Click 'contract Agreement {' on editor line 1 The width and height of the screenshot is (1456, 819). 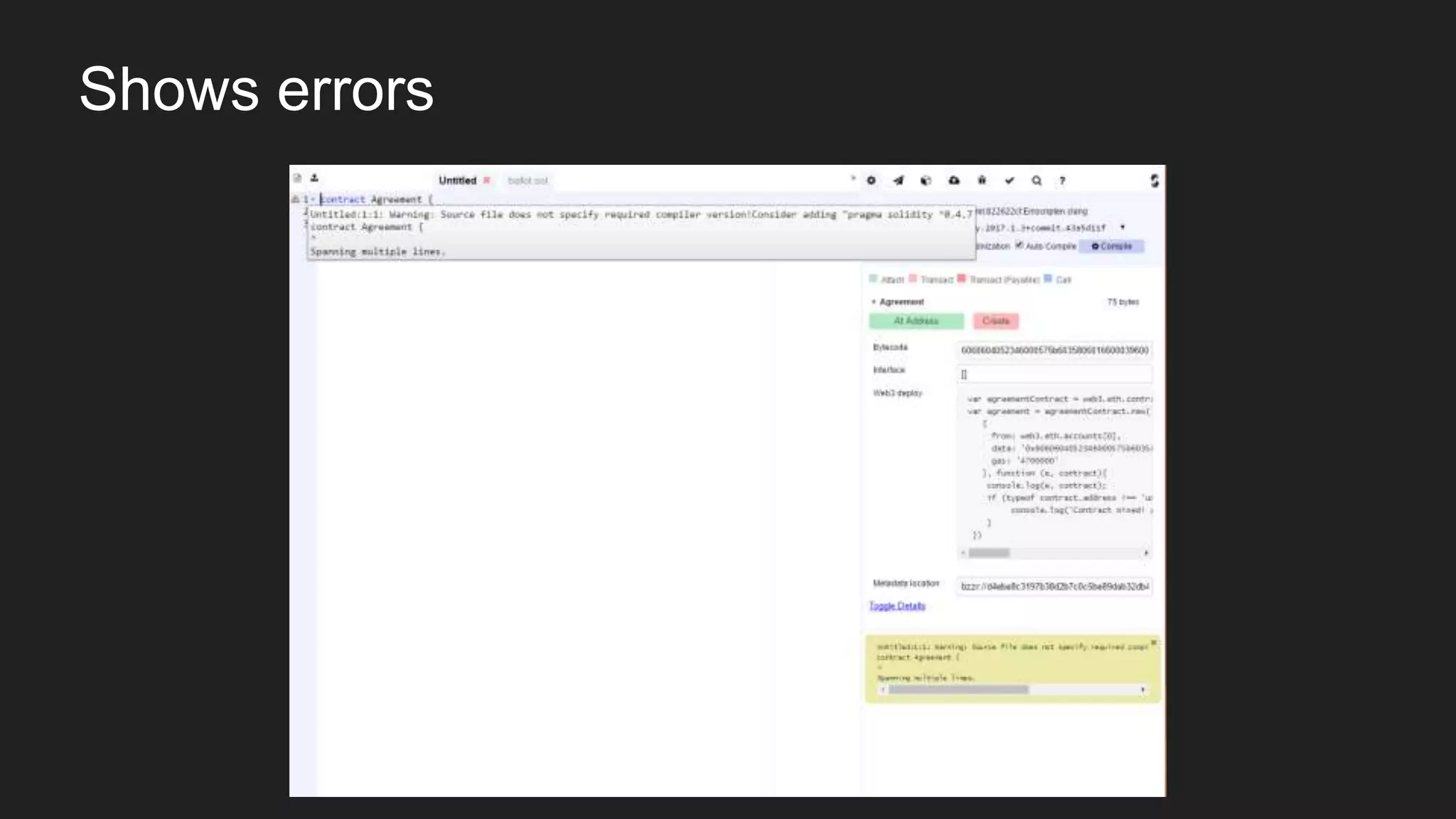tap(376, 200)
